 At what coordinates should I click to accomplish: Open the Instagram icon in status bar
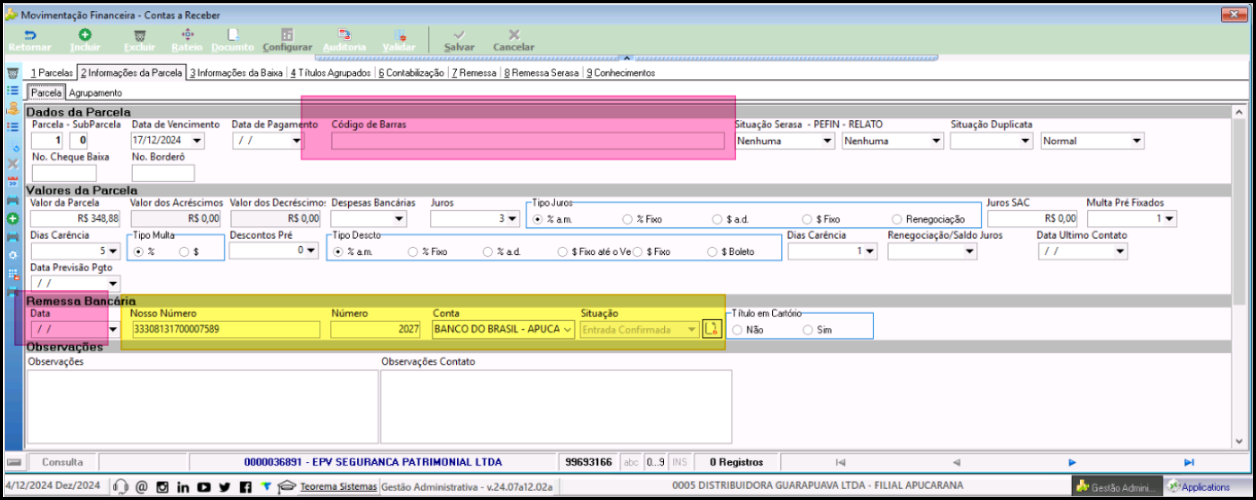pyautogui.click(x=162, y=487)
